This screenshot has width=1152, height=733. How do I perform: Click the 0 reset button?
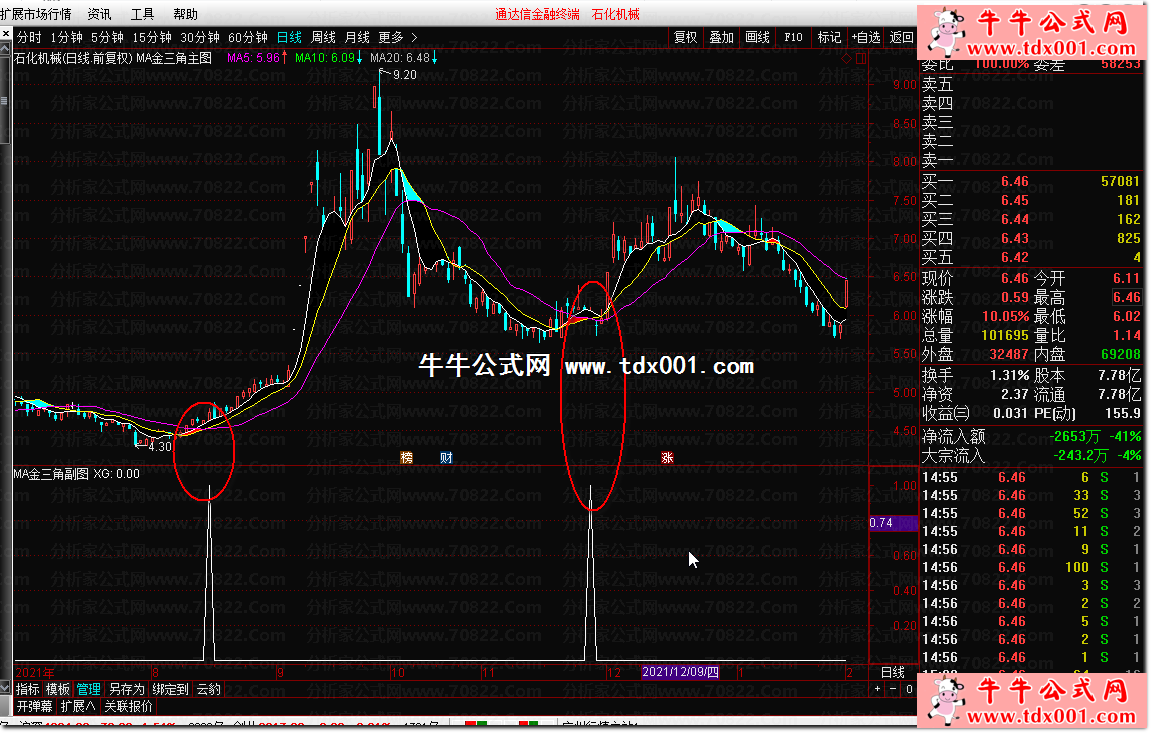(x=909, y=689)
